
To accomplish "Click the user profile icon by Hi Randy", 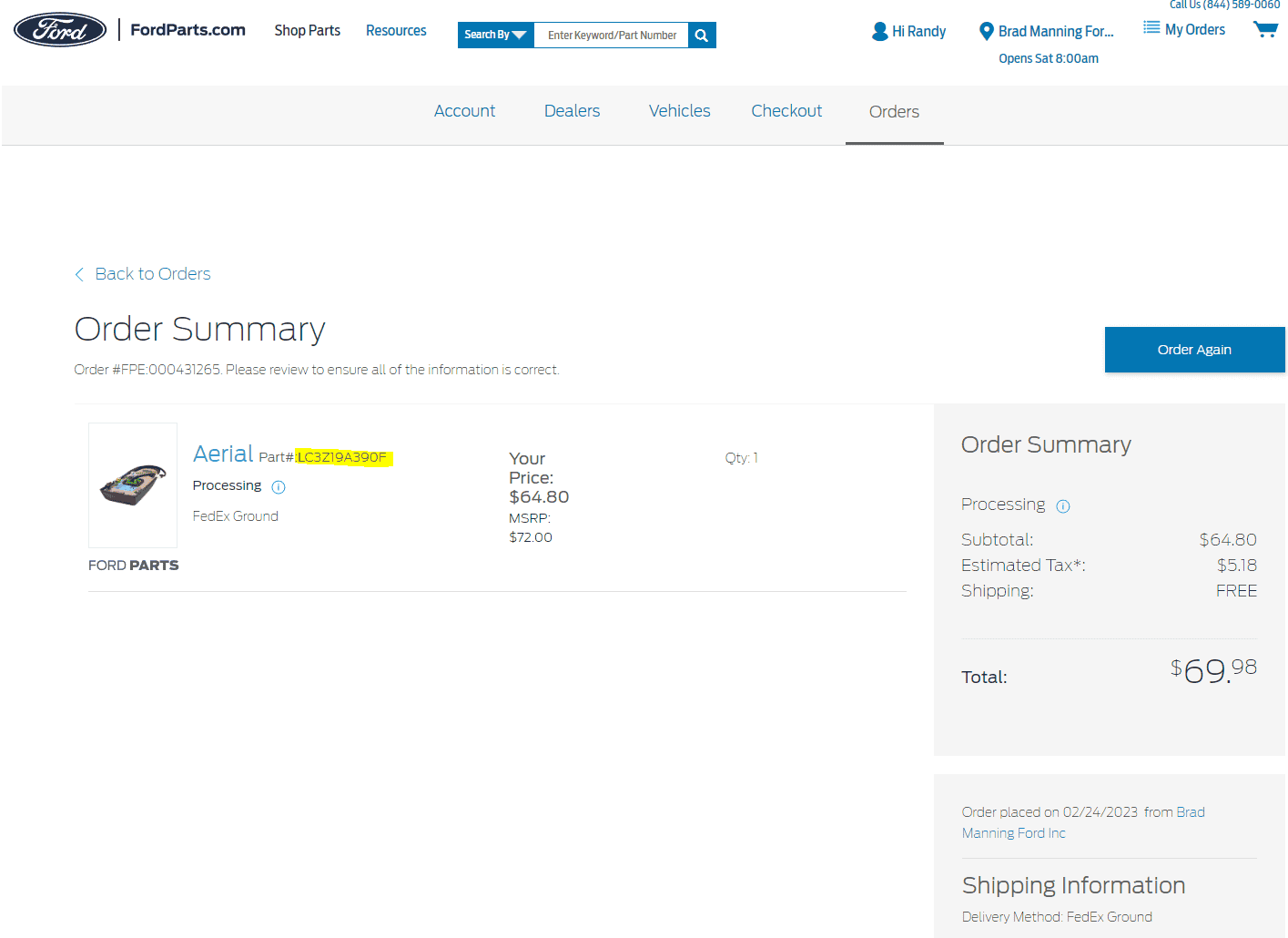I will (x=879, y=32).
